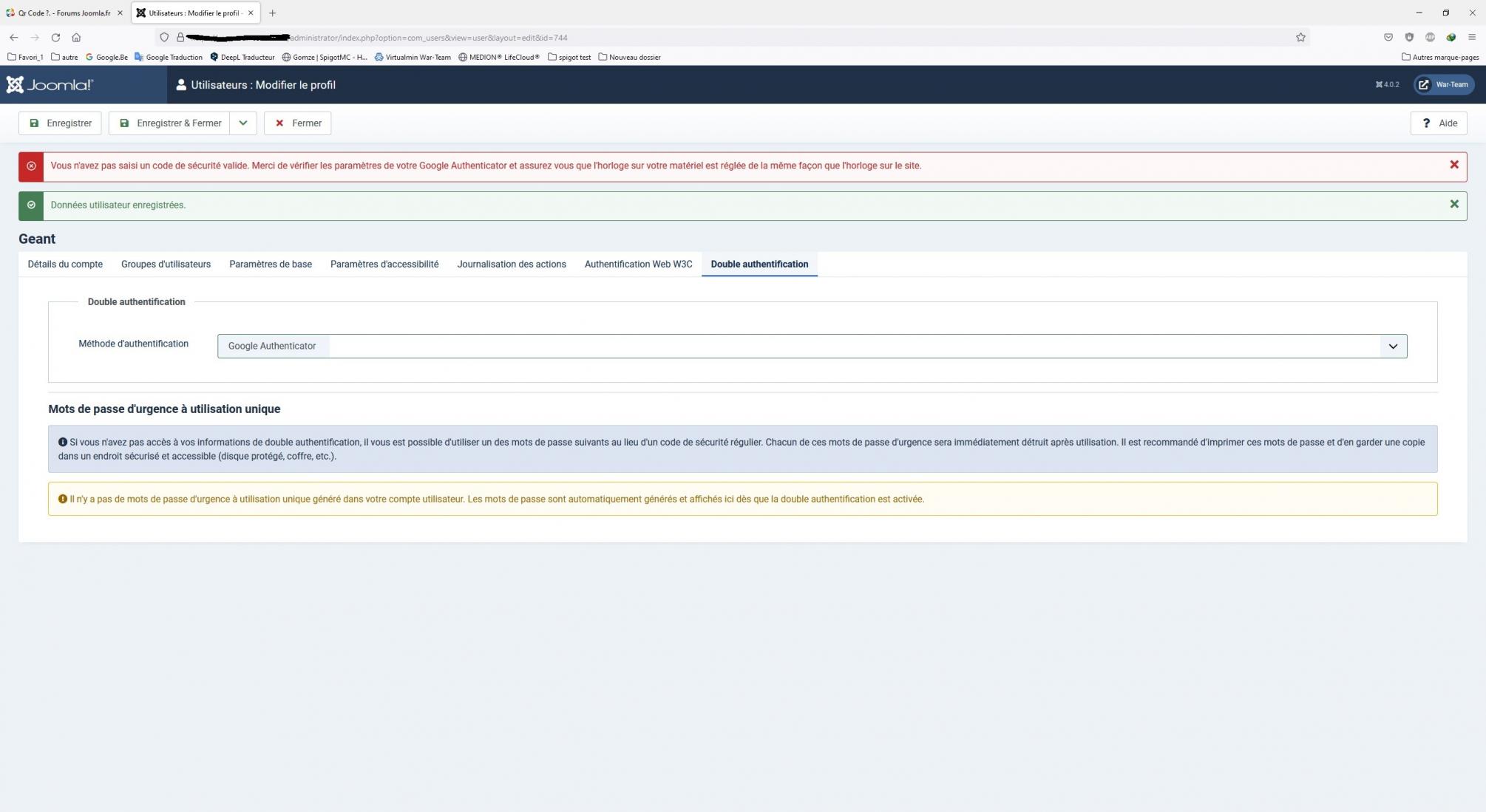Open the MEDION LifeCloud bookmark
1486x812 pixels.
click(499, 57)
